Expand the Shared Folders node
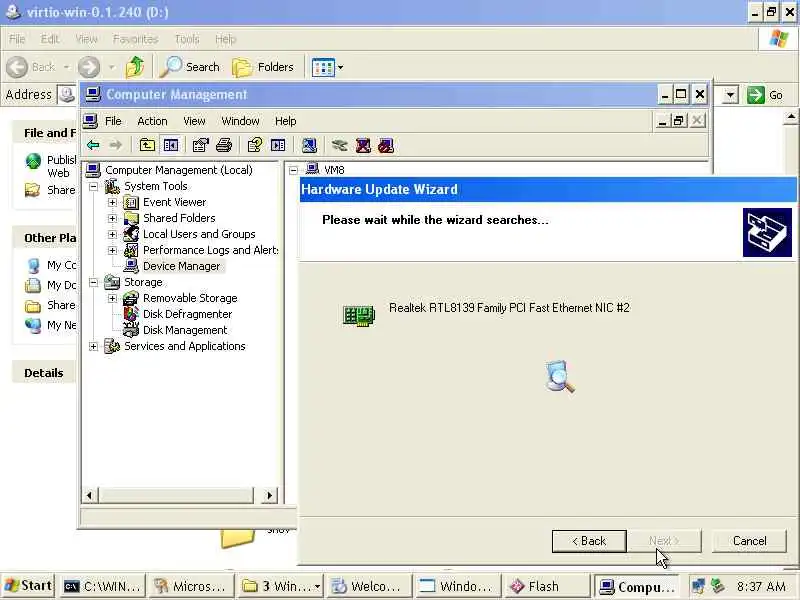 point(112,218)
